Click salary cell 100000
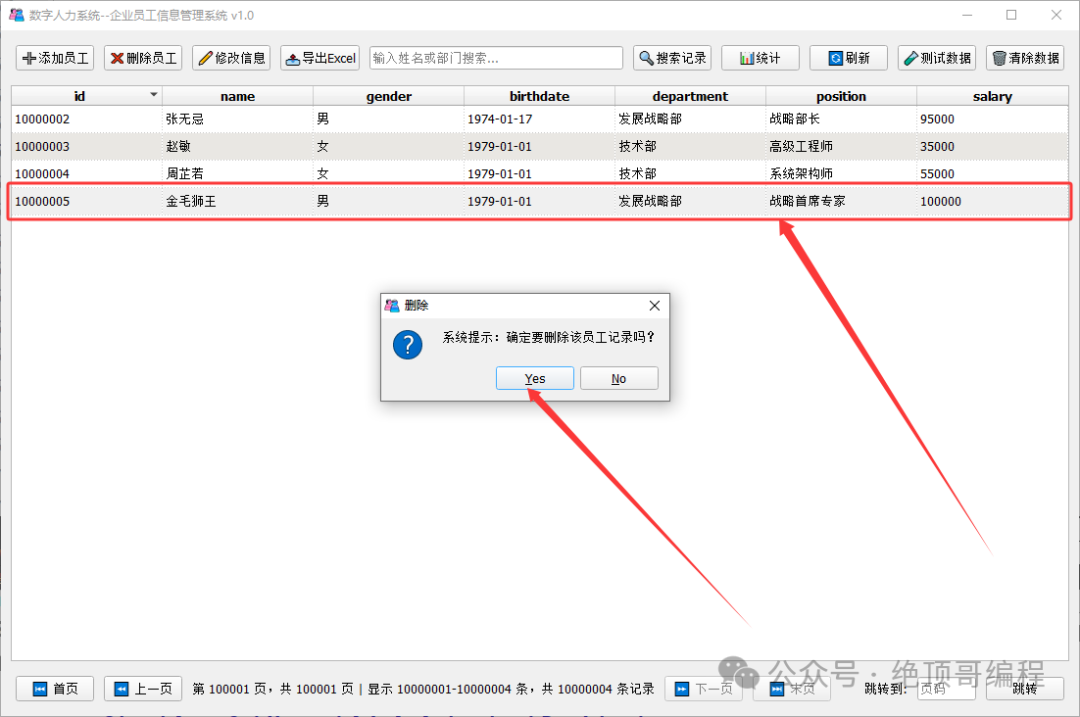 pyautogui.click(x=993, y=201)
